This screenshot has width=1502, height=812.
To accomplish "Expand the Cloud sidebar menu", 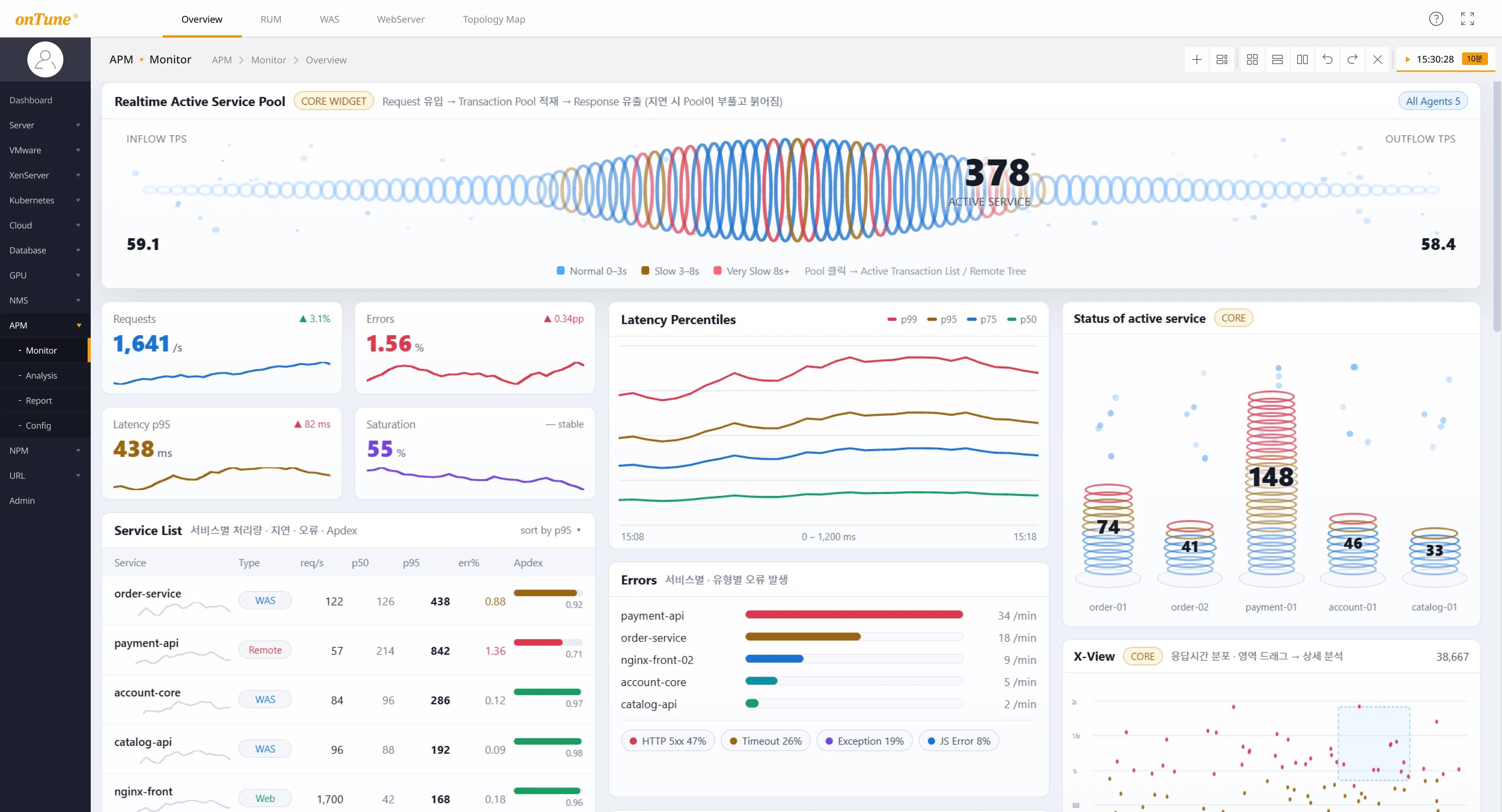I will (45, 225).
